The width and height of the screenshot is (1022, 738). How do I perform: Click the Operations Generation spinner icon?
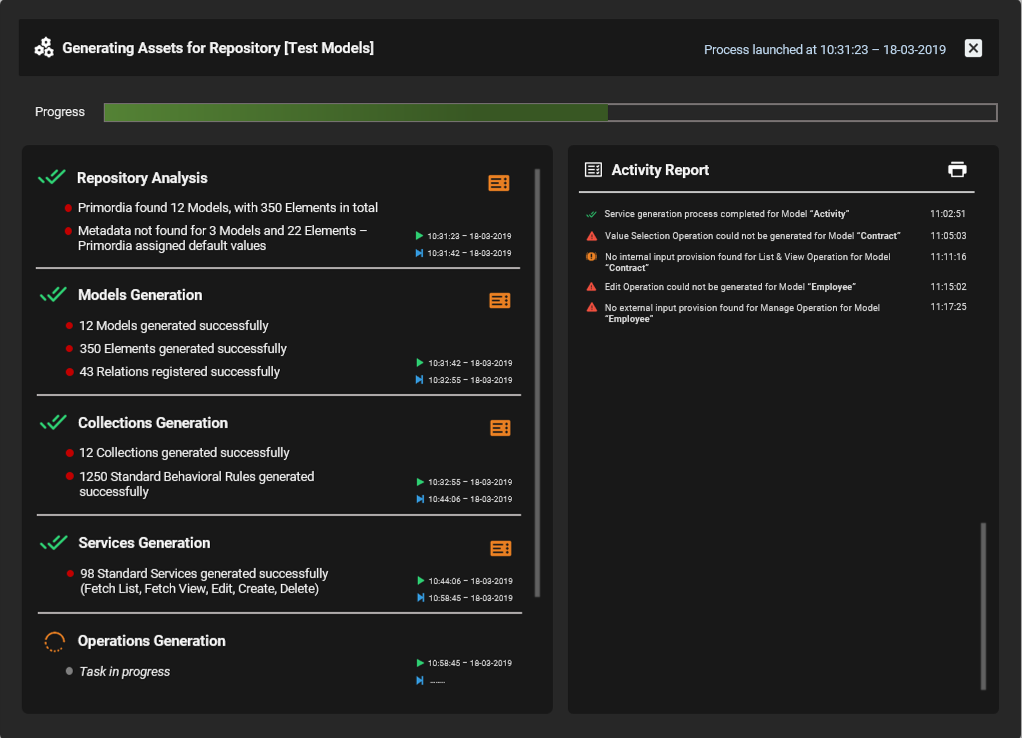tap(55, 642)
